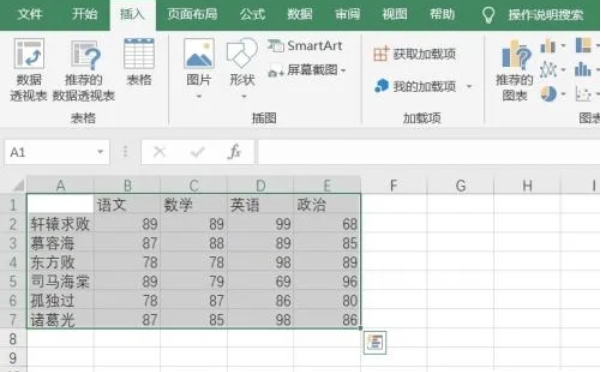Image resolution: width=601 pixels, height=372 pixels.
Task: Click the 语文 header cell
Action: pos(127,205)
